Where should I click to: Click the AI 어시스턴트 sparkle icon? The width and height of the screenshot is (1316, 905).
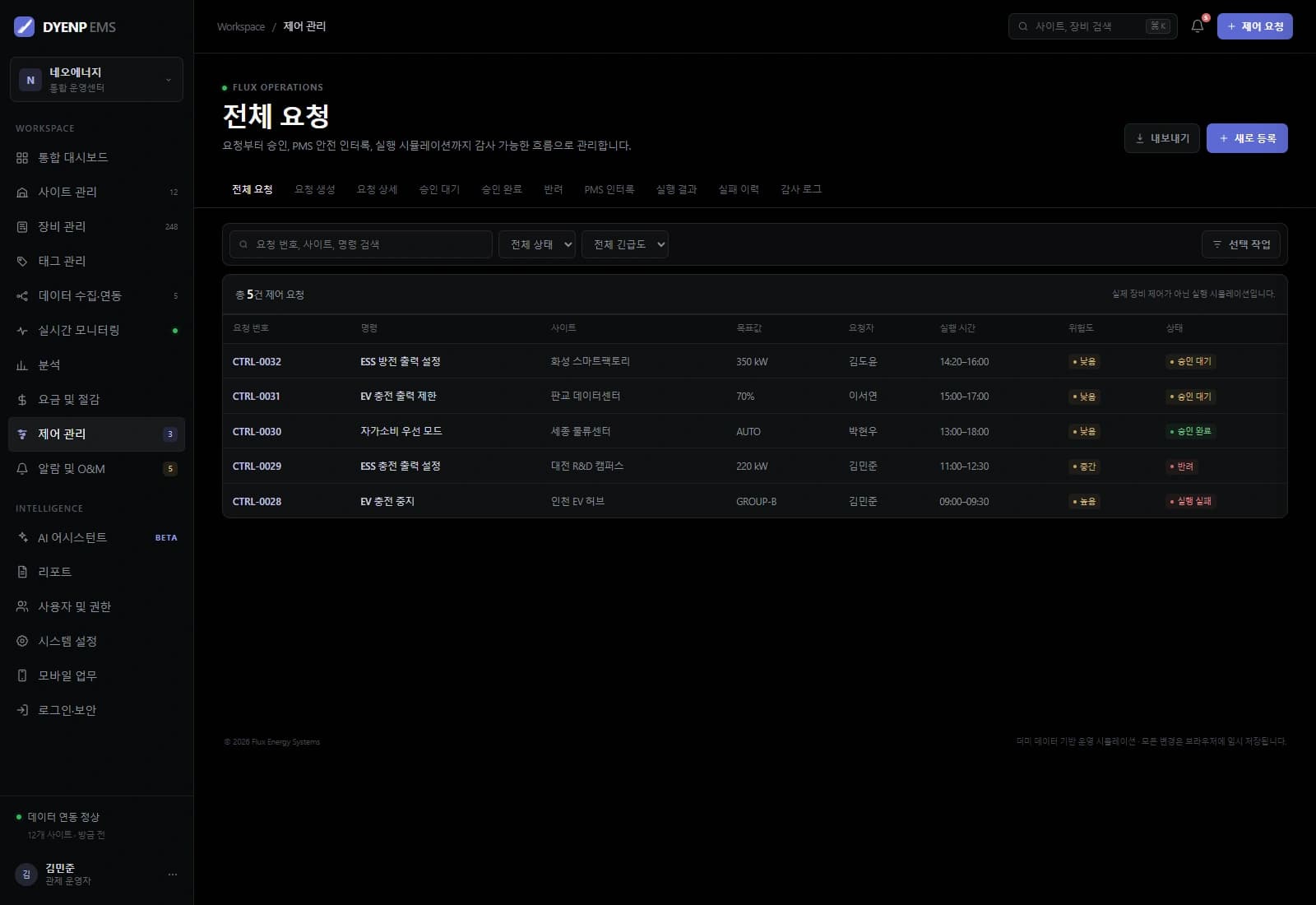[x=22, y=537]
